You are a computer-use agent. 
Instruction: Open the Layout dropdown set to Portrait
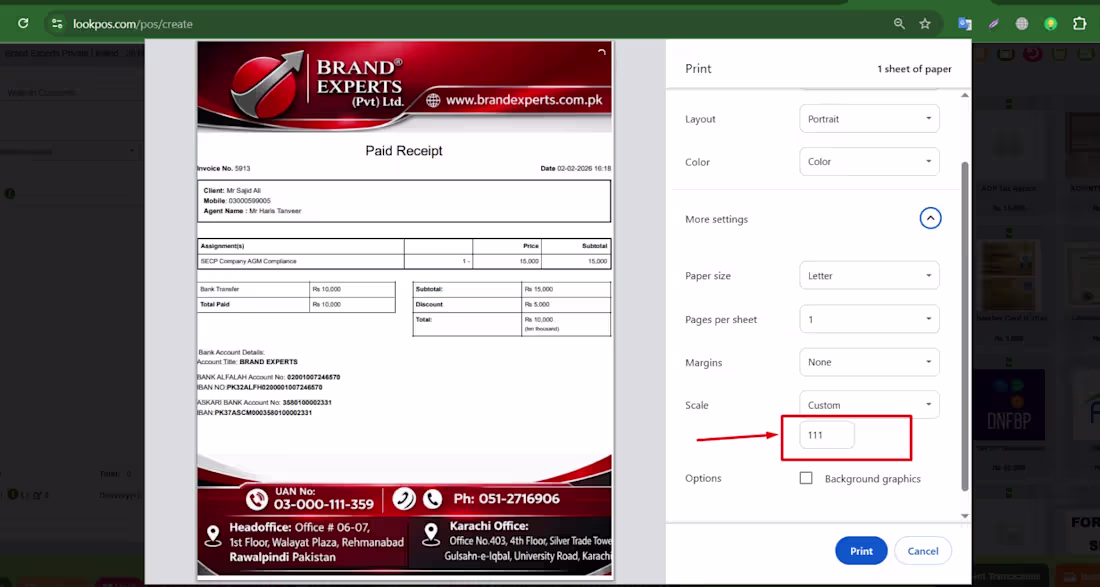869,119
